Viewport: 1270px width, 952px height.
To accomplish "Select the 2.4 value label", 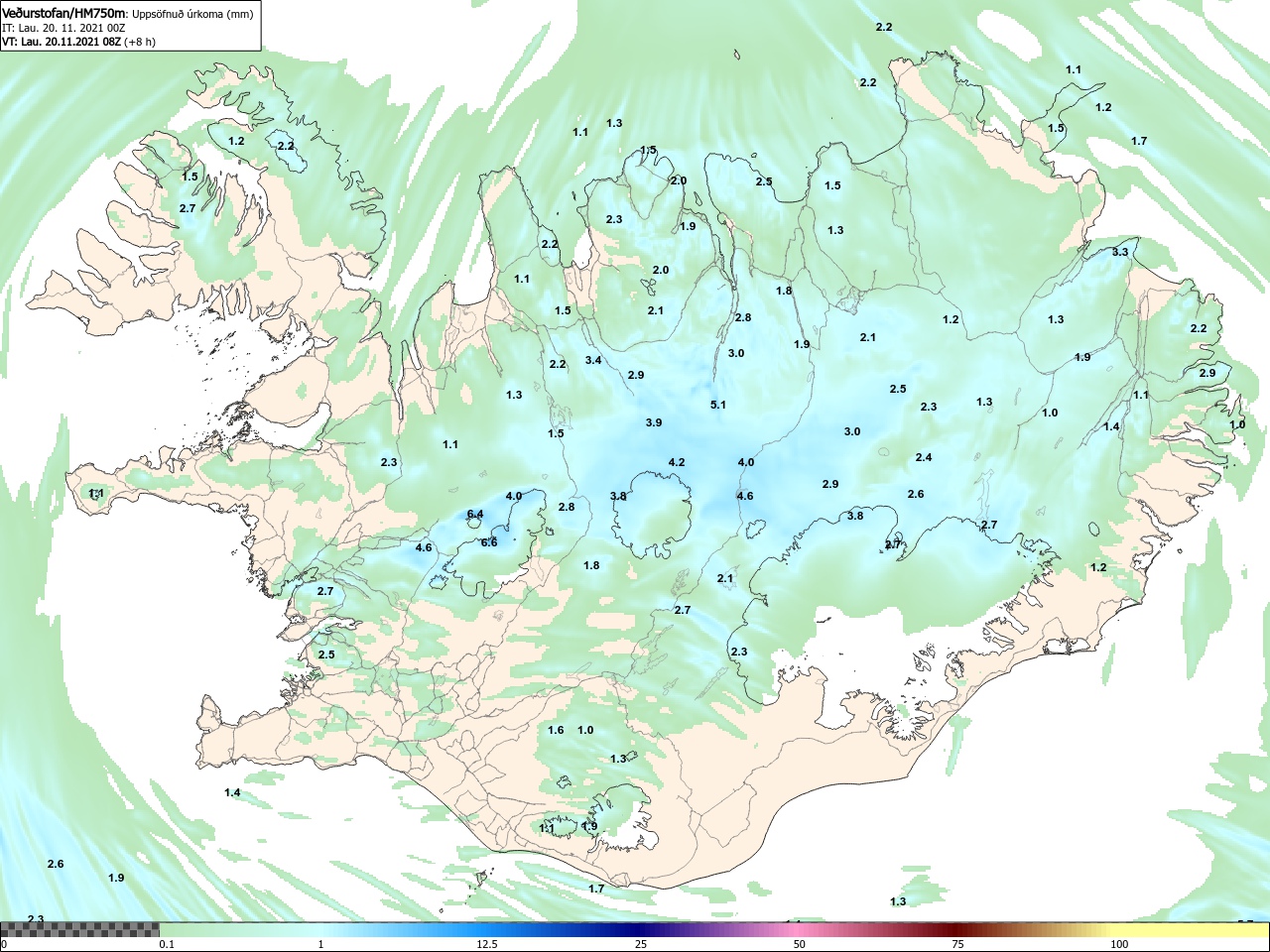I will click(x=924, y=457).
